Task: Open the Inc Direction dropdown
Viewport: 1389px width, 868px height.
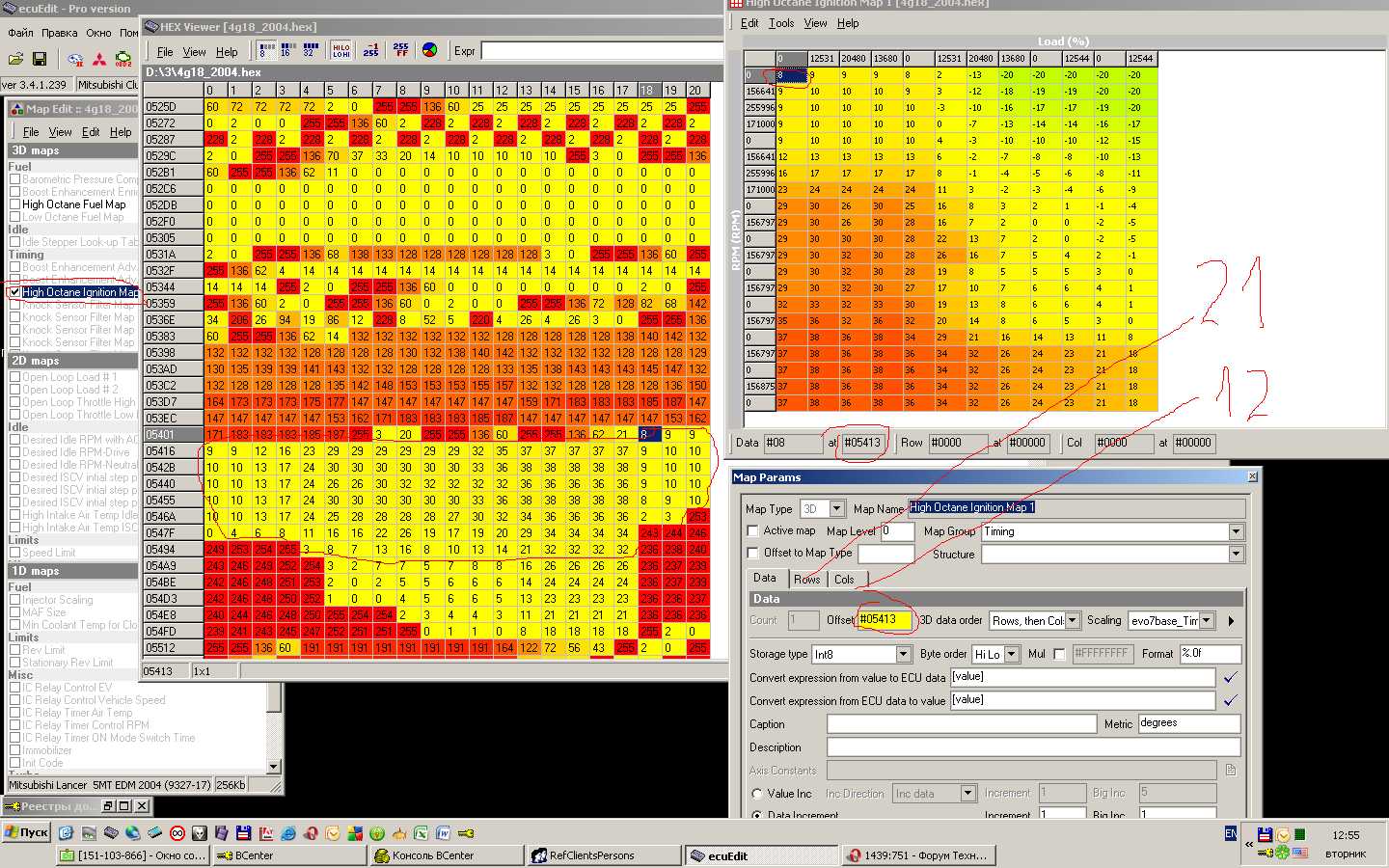Action: 968,793
